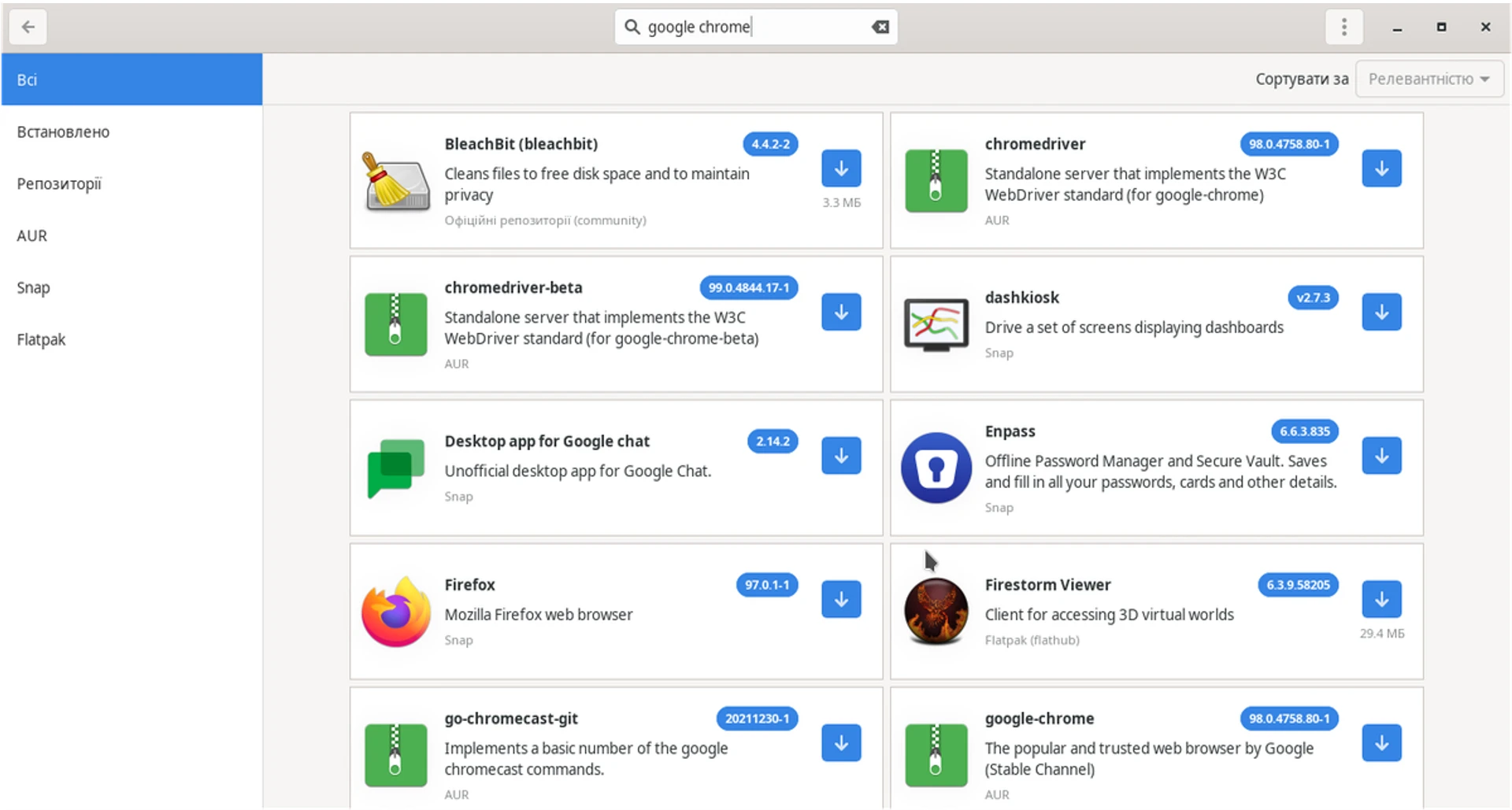Click Enpass version badge 6.6.3.835

[1305, 431]
